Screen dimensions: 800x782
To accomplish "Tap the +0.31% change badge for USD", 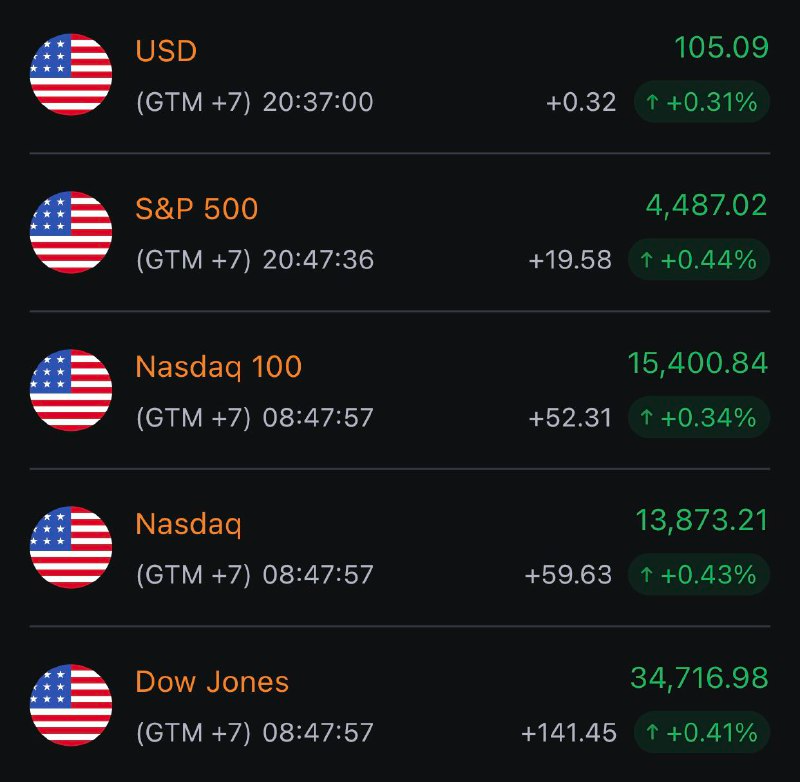I will 701,102.
